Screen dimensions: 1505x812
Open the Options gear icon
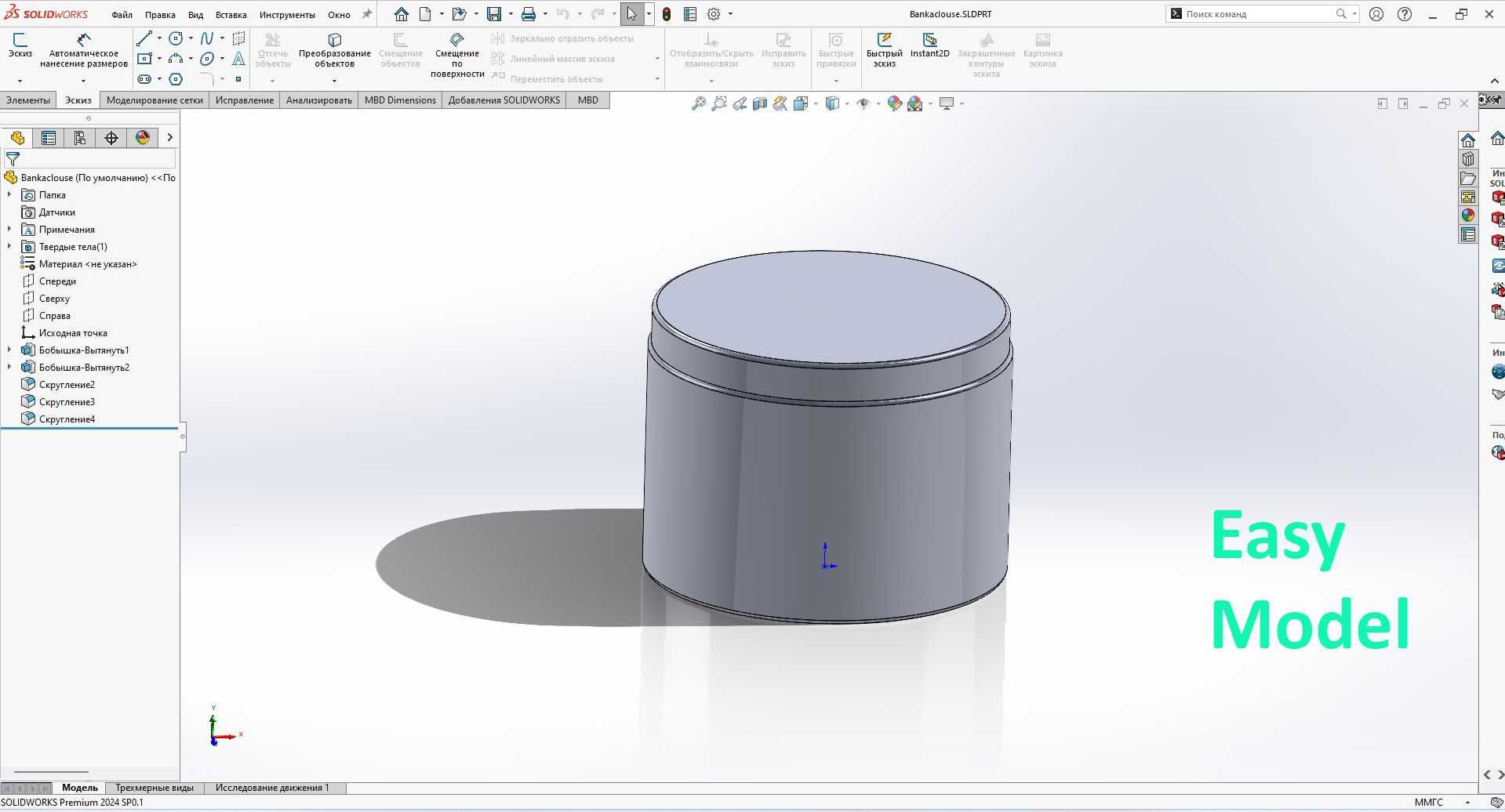point(714,14)
